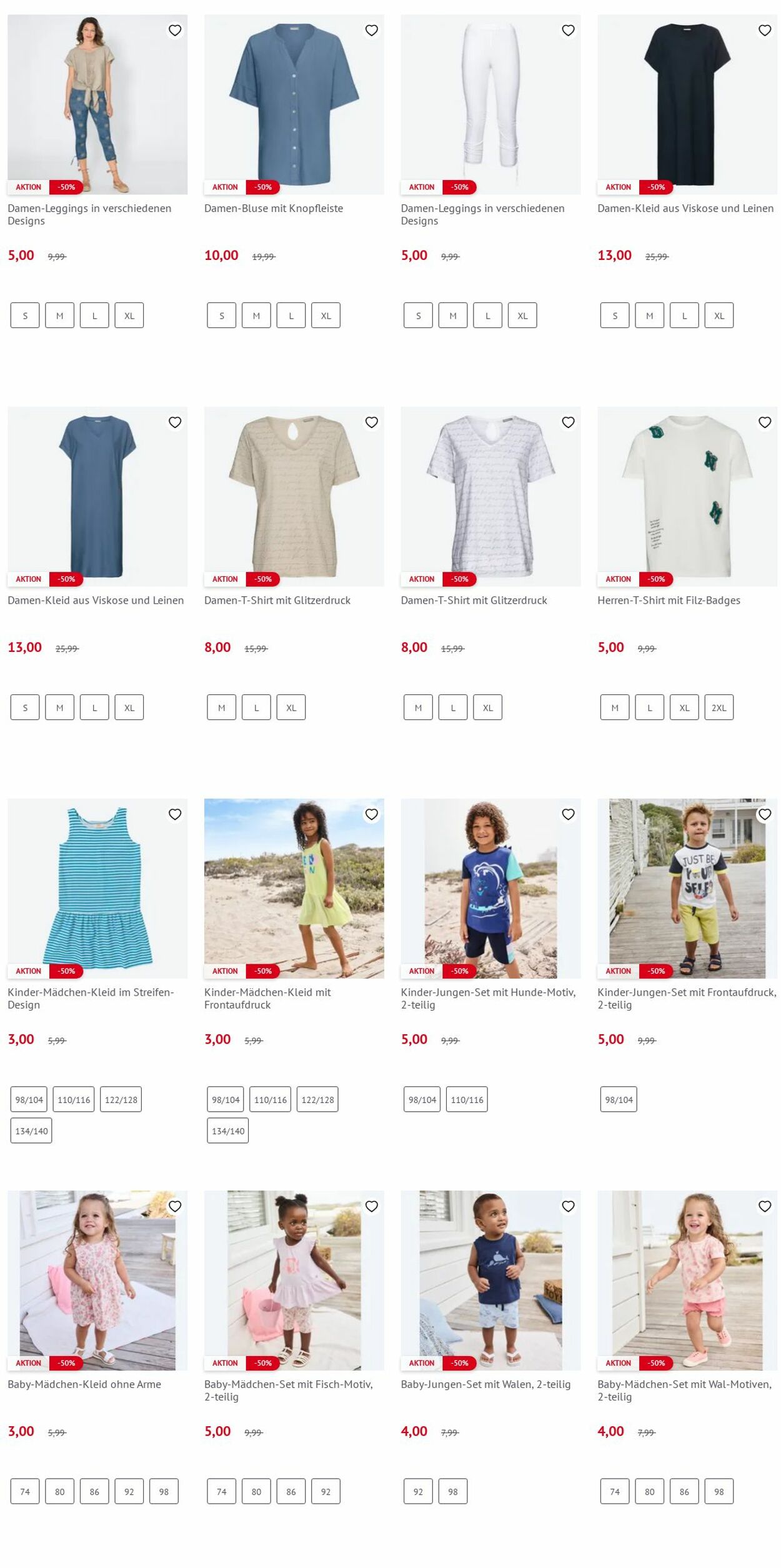Viewport: 781px width, 1568px height.
Task: Open Kinder-Mädchen-Kleid mit Frontaufdruck product title
Action: (267, 999)
